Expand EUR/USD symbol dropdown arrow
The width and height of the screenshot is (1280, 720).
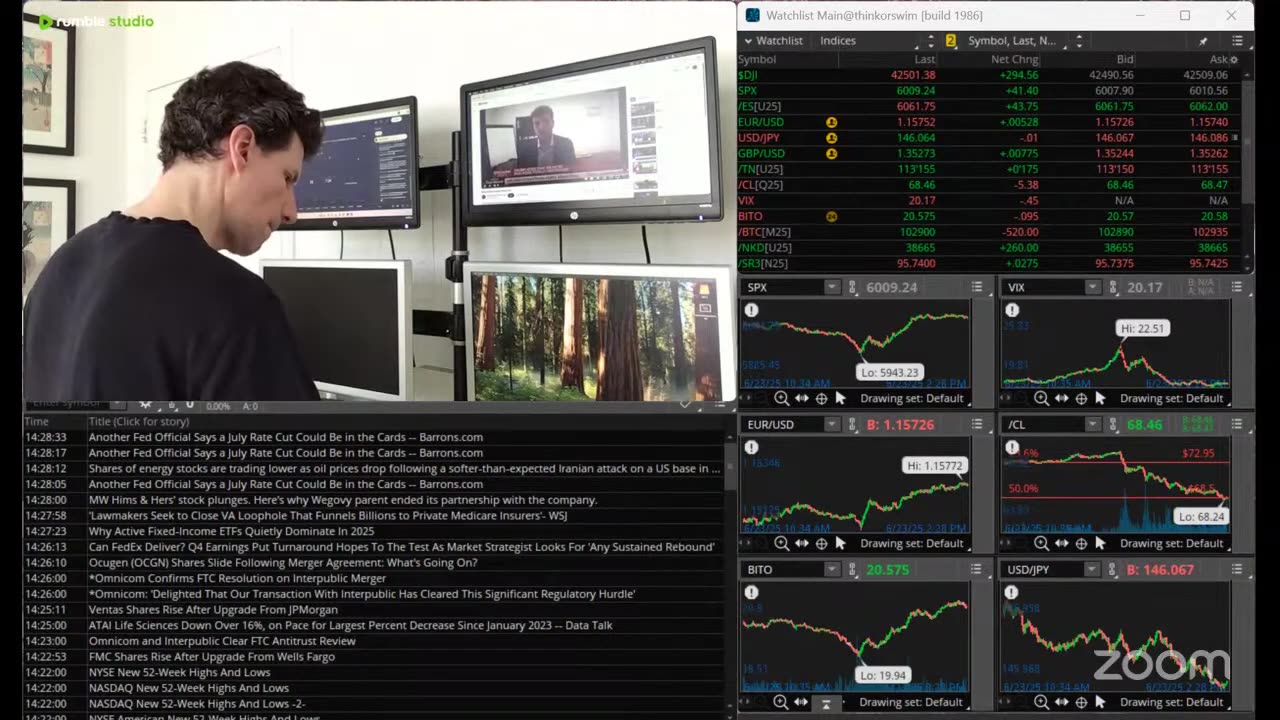pyautogui.click(x=831, y=424)
